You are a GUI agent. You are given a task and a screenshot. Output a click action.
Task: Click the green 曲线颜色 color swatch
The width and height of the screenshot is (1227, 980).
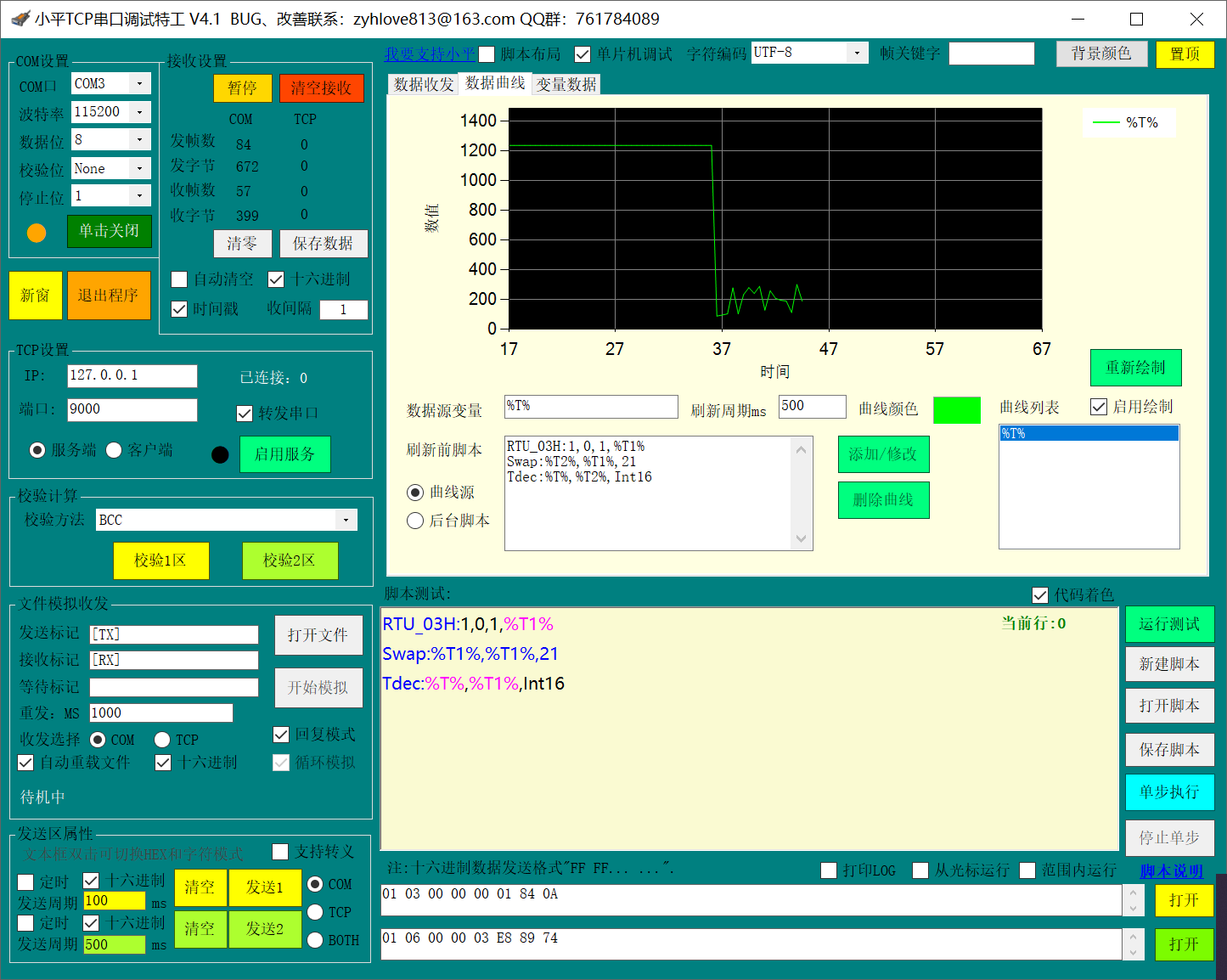pos(956,410)
